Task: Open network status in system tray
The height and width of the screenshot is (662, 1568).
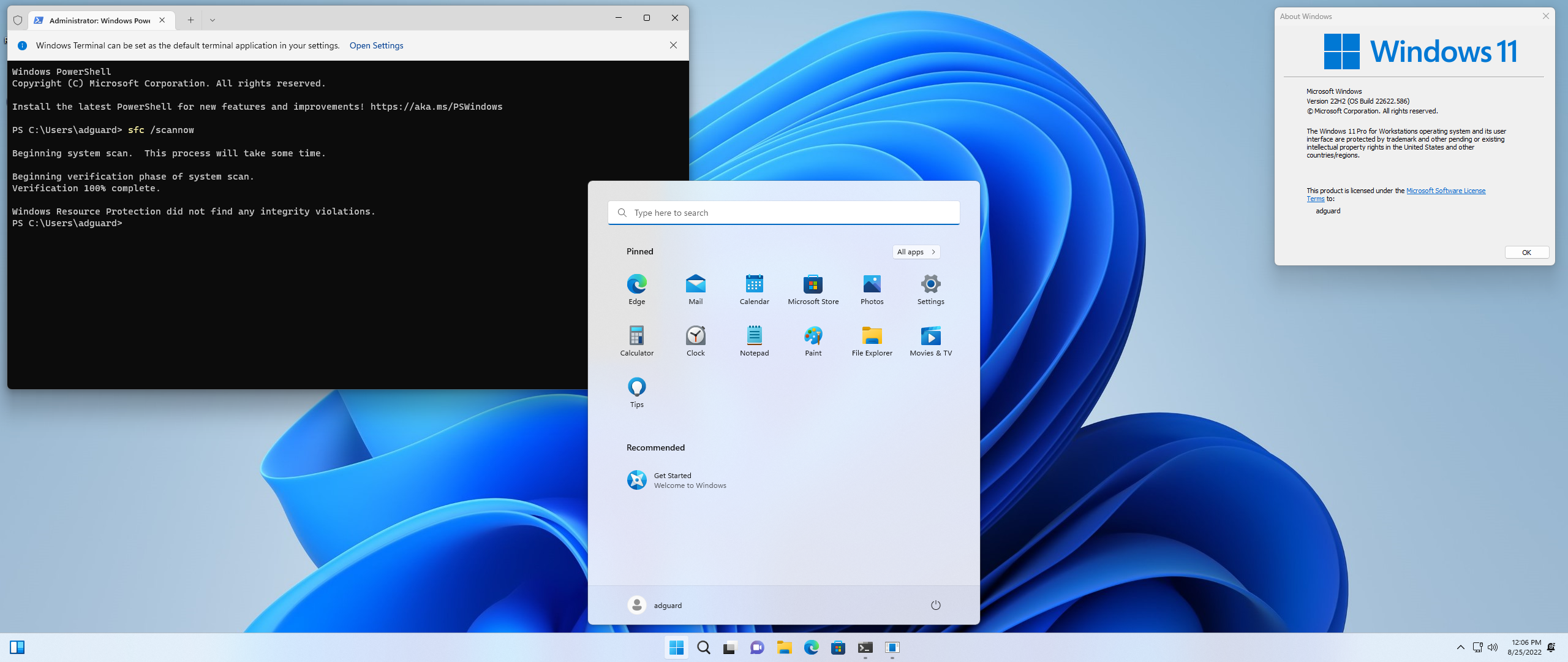Action: click(x=1477, y=647)
